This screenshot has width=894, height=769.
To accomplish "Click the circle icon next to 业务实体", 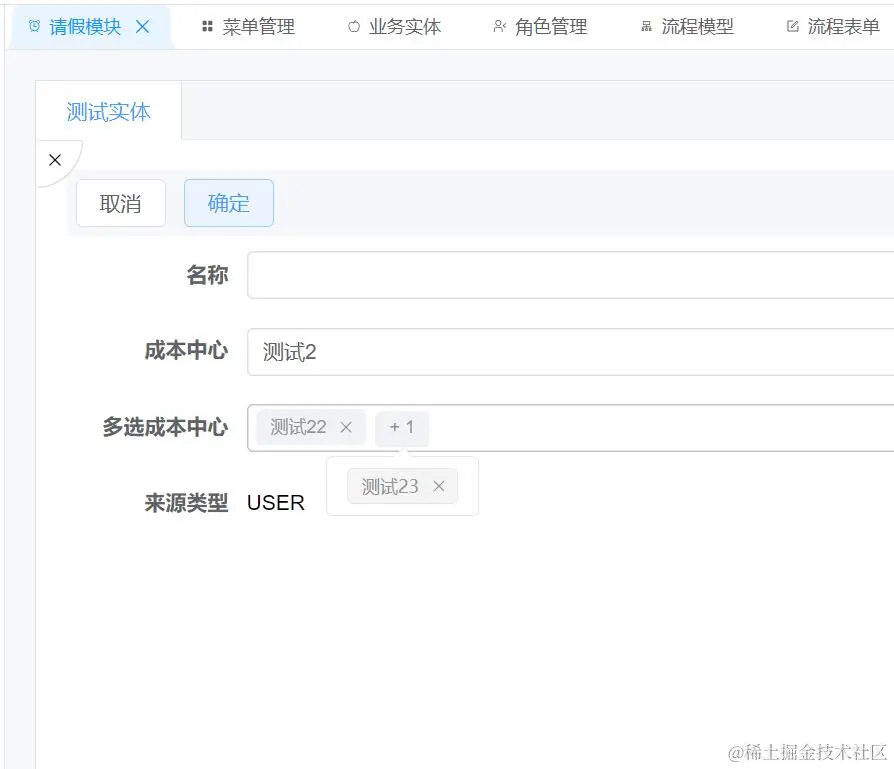I will pyautogui.click(x=352, y=27).
